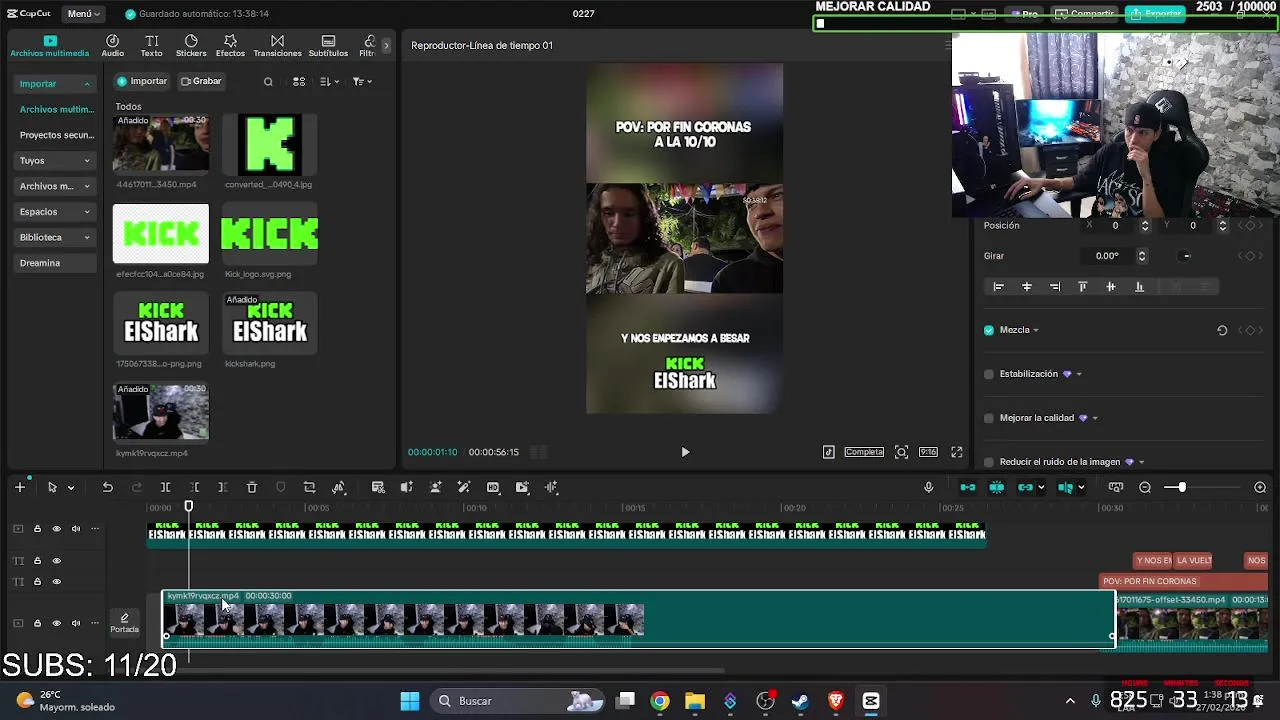Switch media grid view layout
This screenshot has width=1280, height=720.
(298, 82)
